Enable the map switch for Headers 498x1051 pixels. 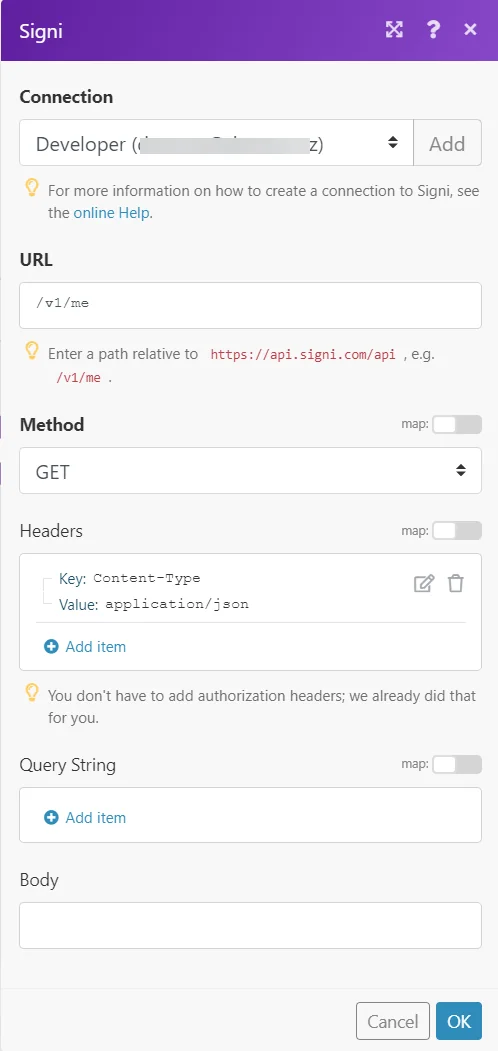(x=456, y=531)
